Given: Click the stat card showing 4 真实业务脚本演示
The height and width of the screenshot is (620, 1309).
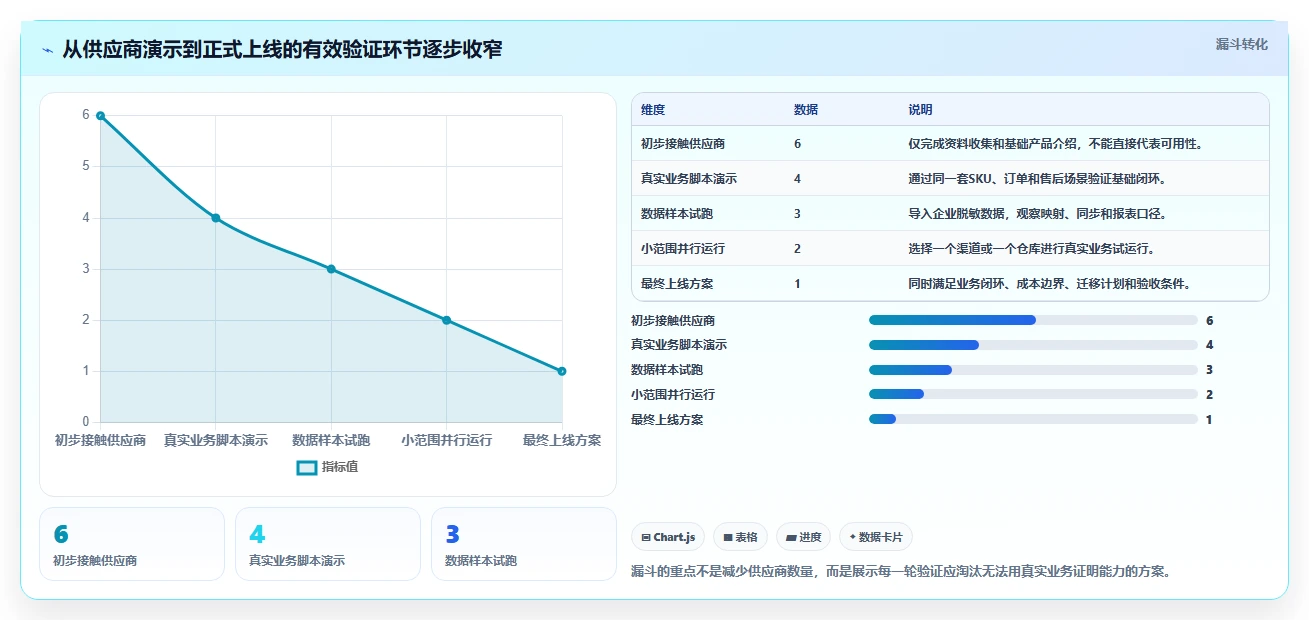Looking at the screenshot, I should pyautogui.click(x=328, y=544).
